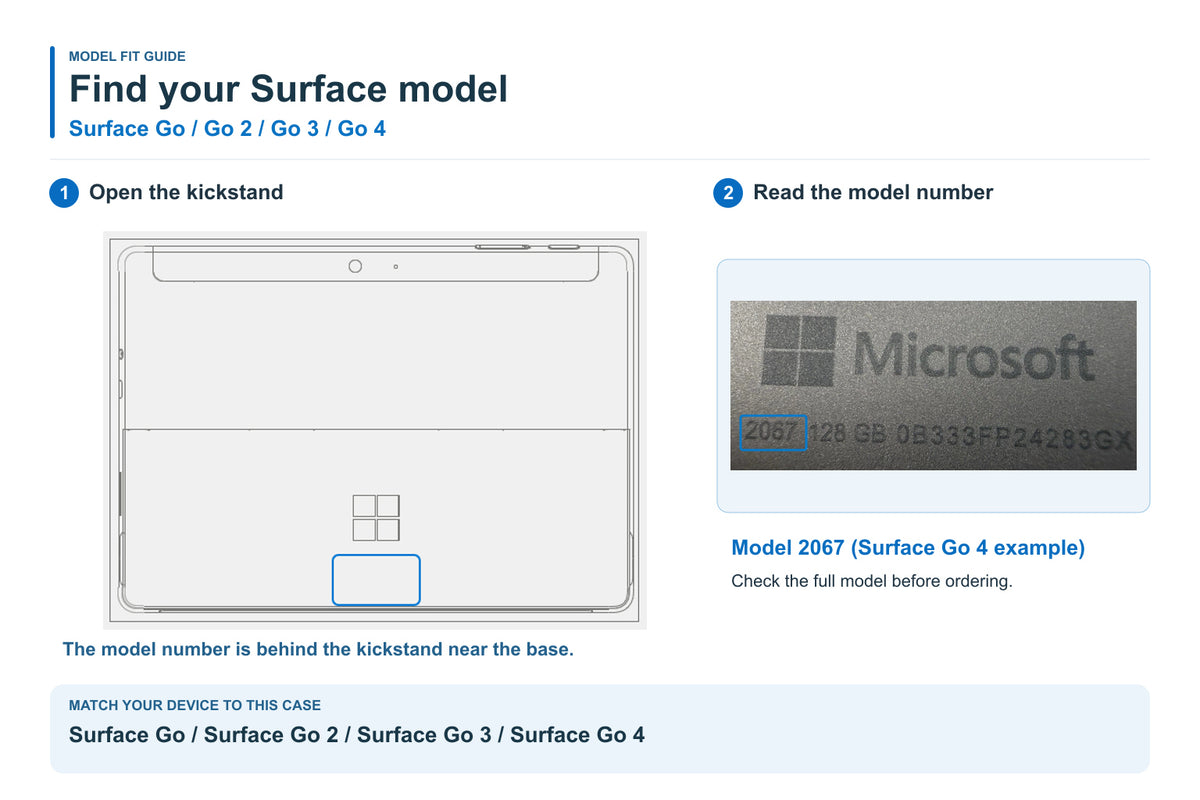This screenshot has width=1200, height=800.
Task: Click "Check the full model before ordering."
Action: point(872,580)
